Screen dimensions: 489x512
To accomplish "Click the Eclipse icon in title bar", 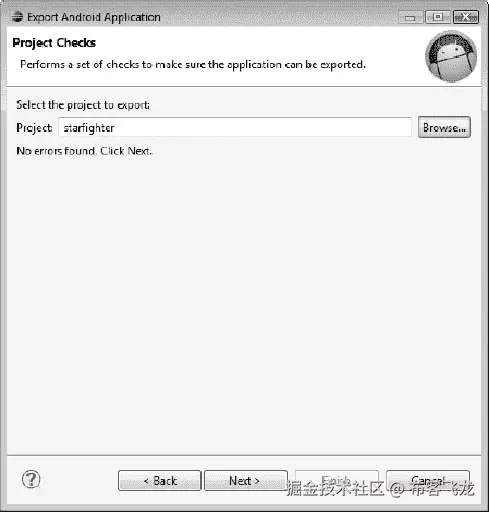I will (x=17, y=17).
